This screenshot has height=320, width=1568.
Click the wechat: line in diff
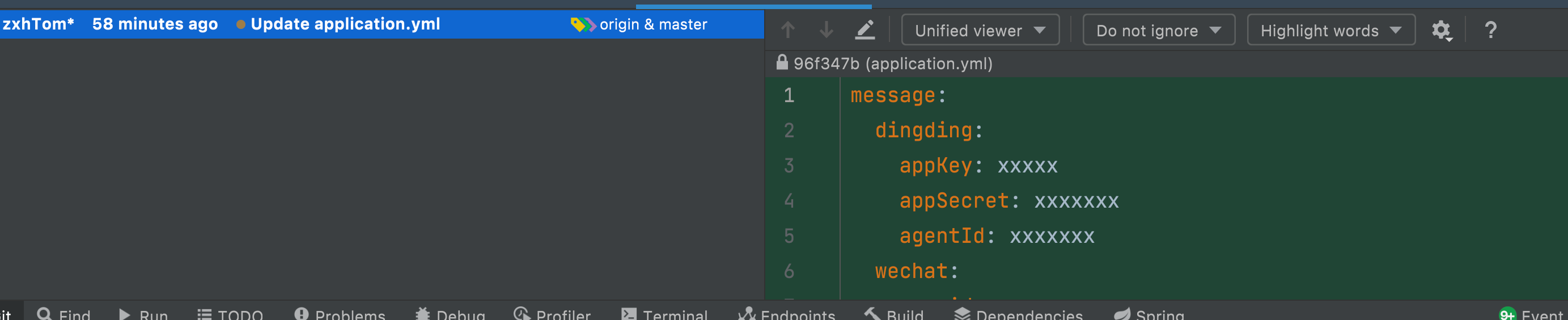(x=917, y=271)
